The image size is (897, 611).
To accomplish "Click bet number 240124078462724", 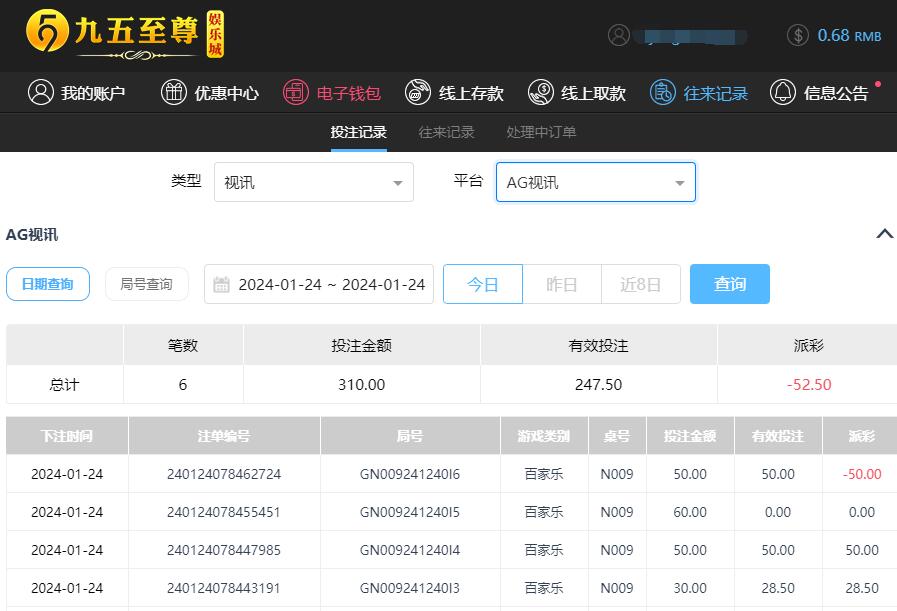I will click(224, 474).
